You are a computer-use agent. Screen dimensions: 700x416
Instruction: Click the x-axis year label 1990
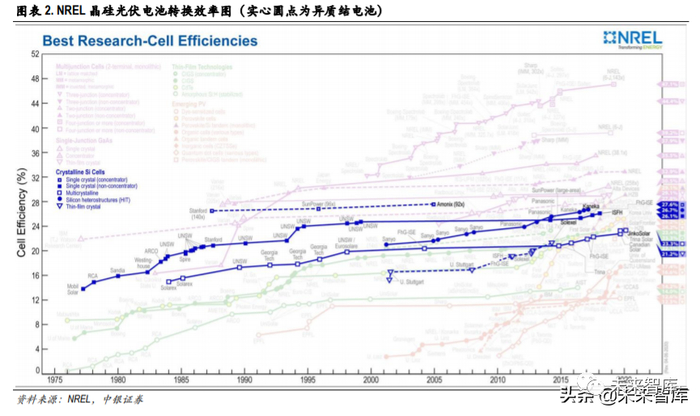tap(245, 380)
